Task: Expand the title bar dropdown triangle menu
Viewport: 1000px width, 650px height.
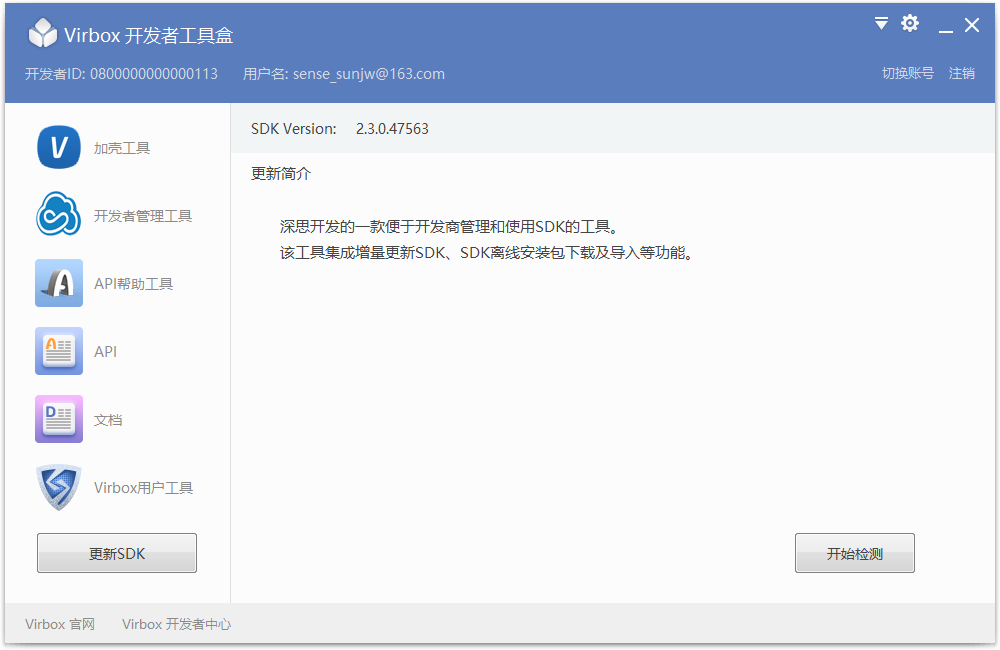Action: [881, 24]
